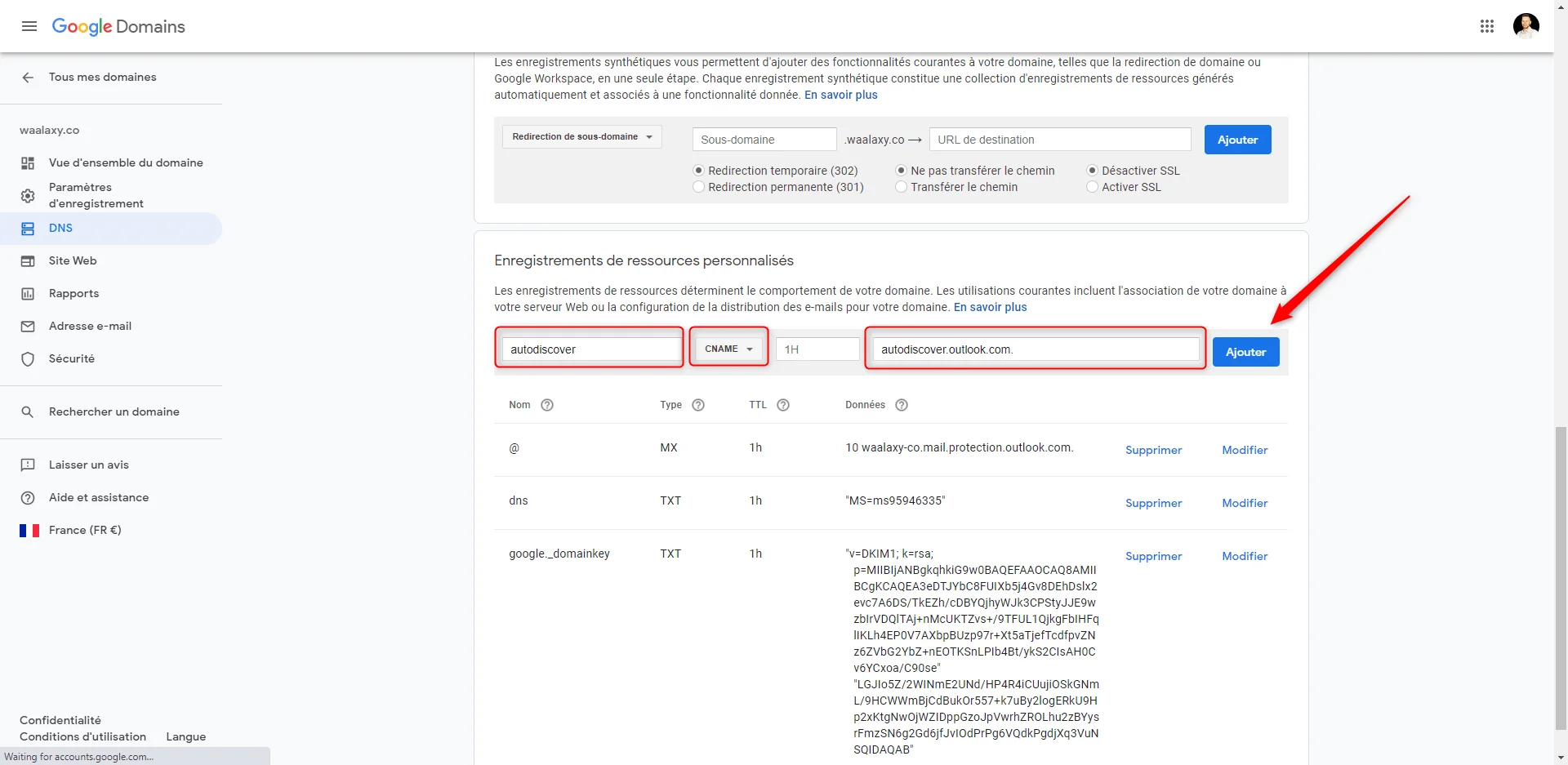1568x765 pixels.
Task: Open the hamburger main menu
Action: pos(29,26)
